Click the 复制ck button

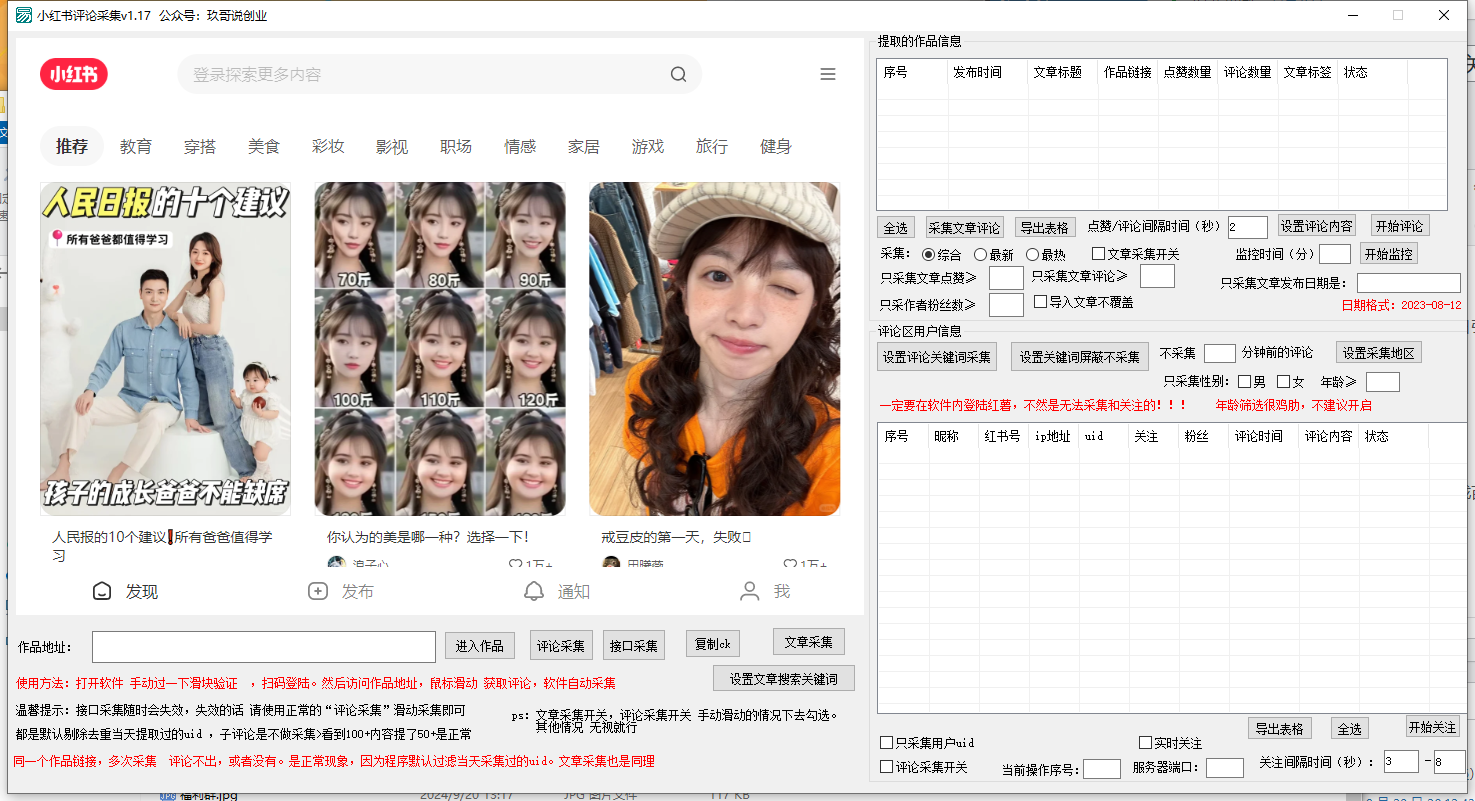point(713,643)
